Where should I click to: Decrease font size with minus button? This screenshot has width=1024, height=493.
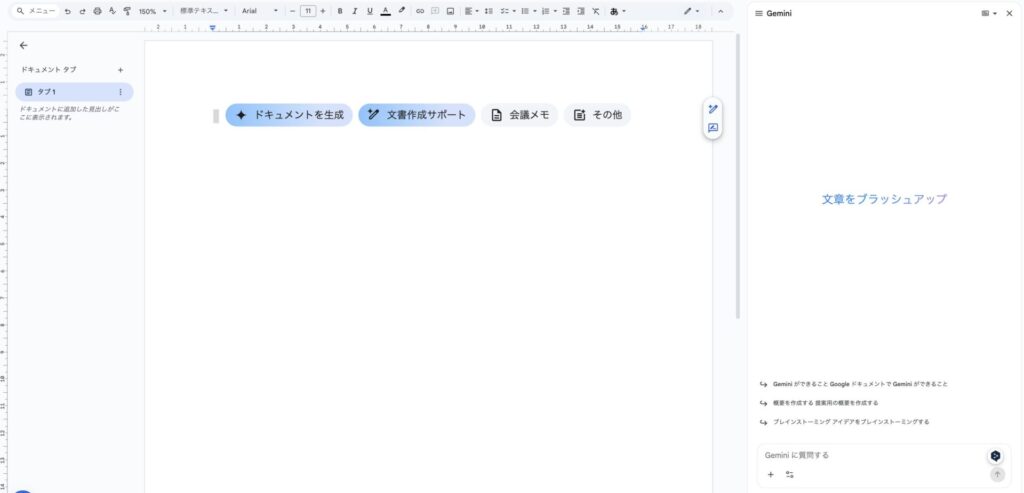293,11
